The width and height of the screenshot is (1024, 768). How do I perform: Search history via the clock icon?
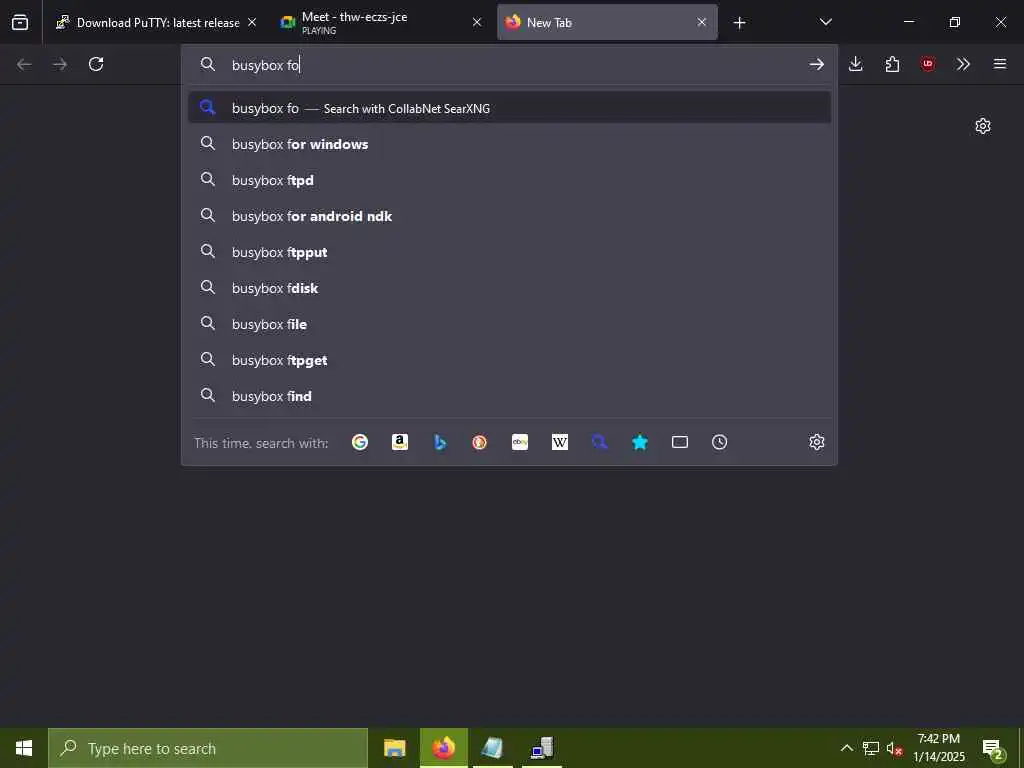point(720,442)
